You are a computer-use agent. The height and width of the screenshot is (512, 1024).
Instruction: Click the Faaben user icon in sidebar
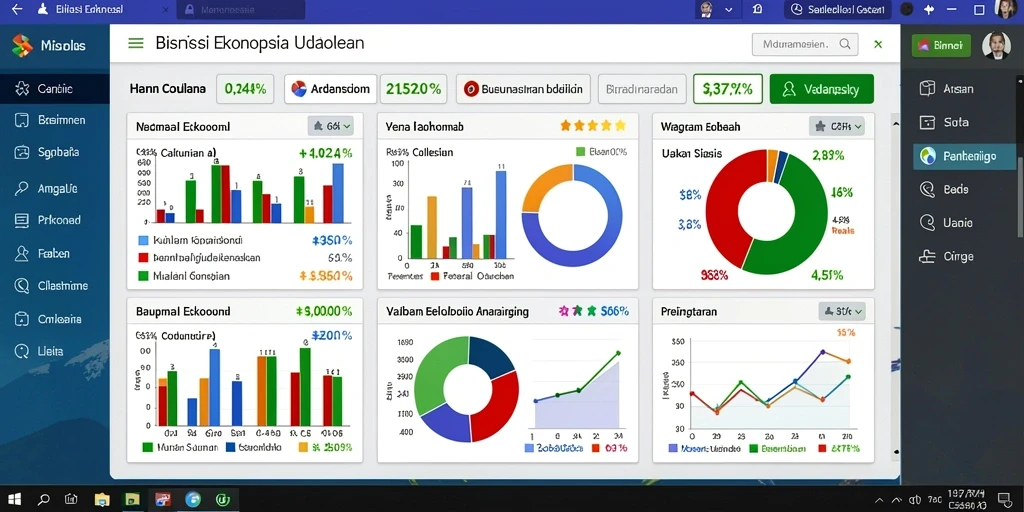[22, 253]
